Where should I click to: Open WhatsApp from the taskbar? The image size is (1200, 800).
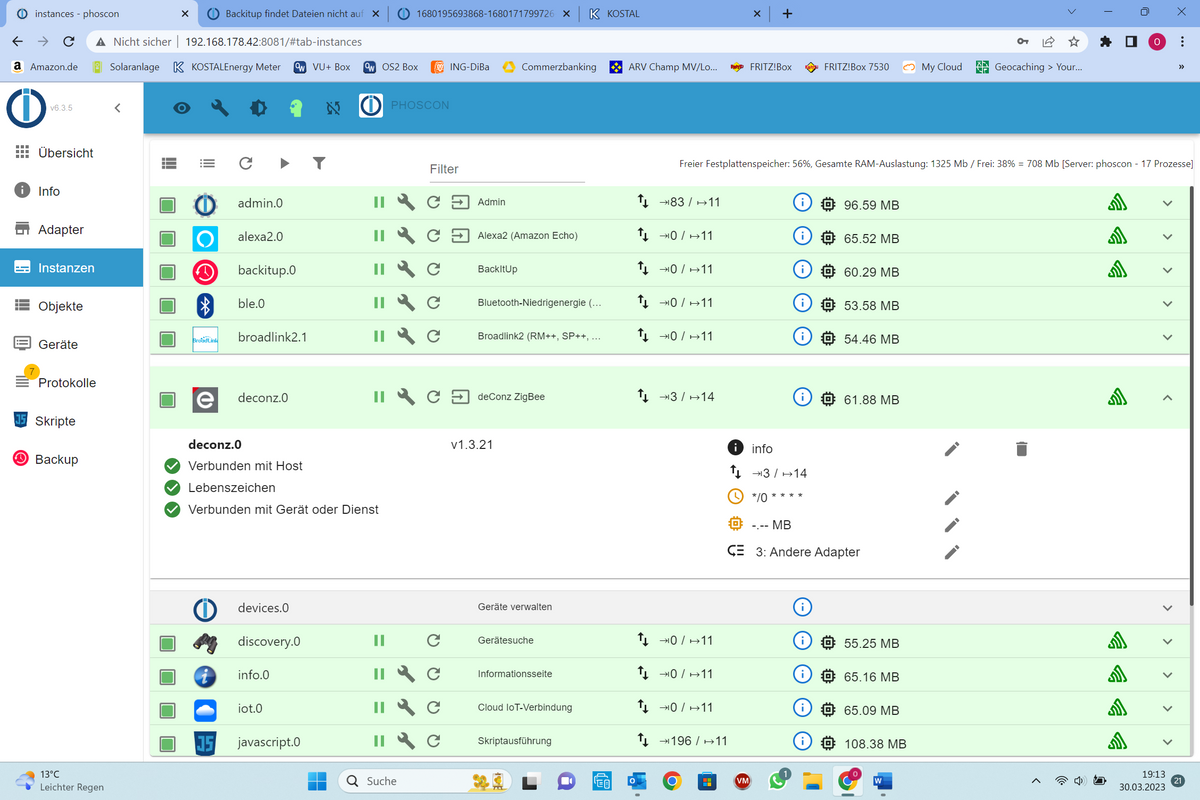[x=780, y=781]
